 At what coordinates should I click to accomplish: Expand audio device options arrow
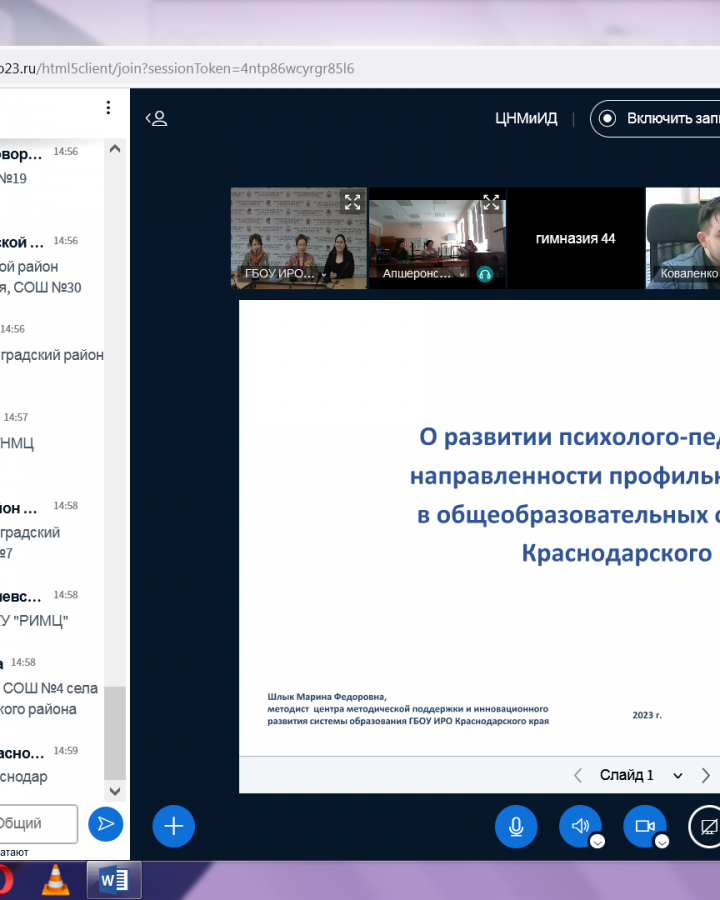pos(597,842)
